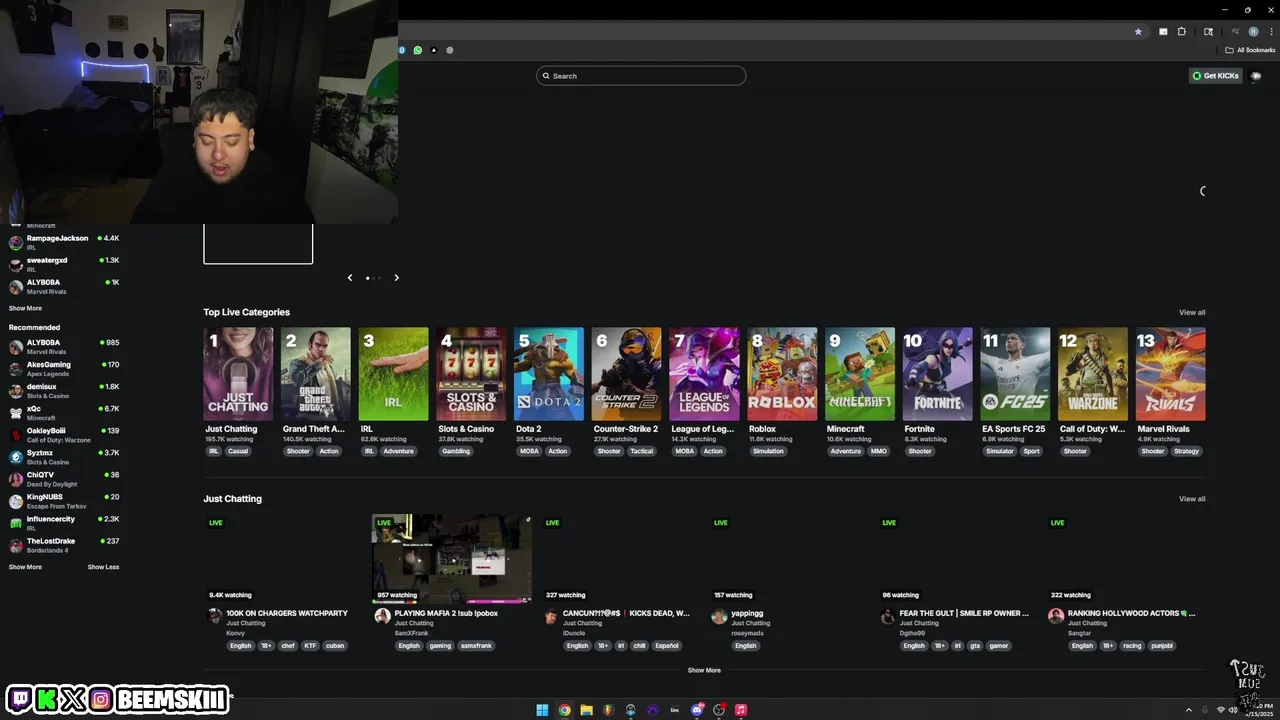Viewport: 1280px width, 720px height.
Task: Click Sangtar channel avatar
Action: pos(1056,616)
